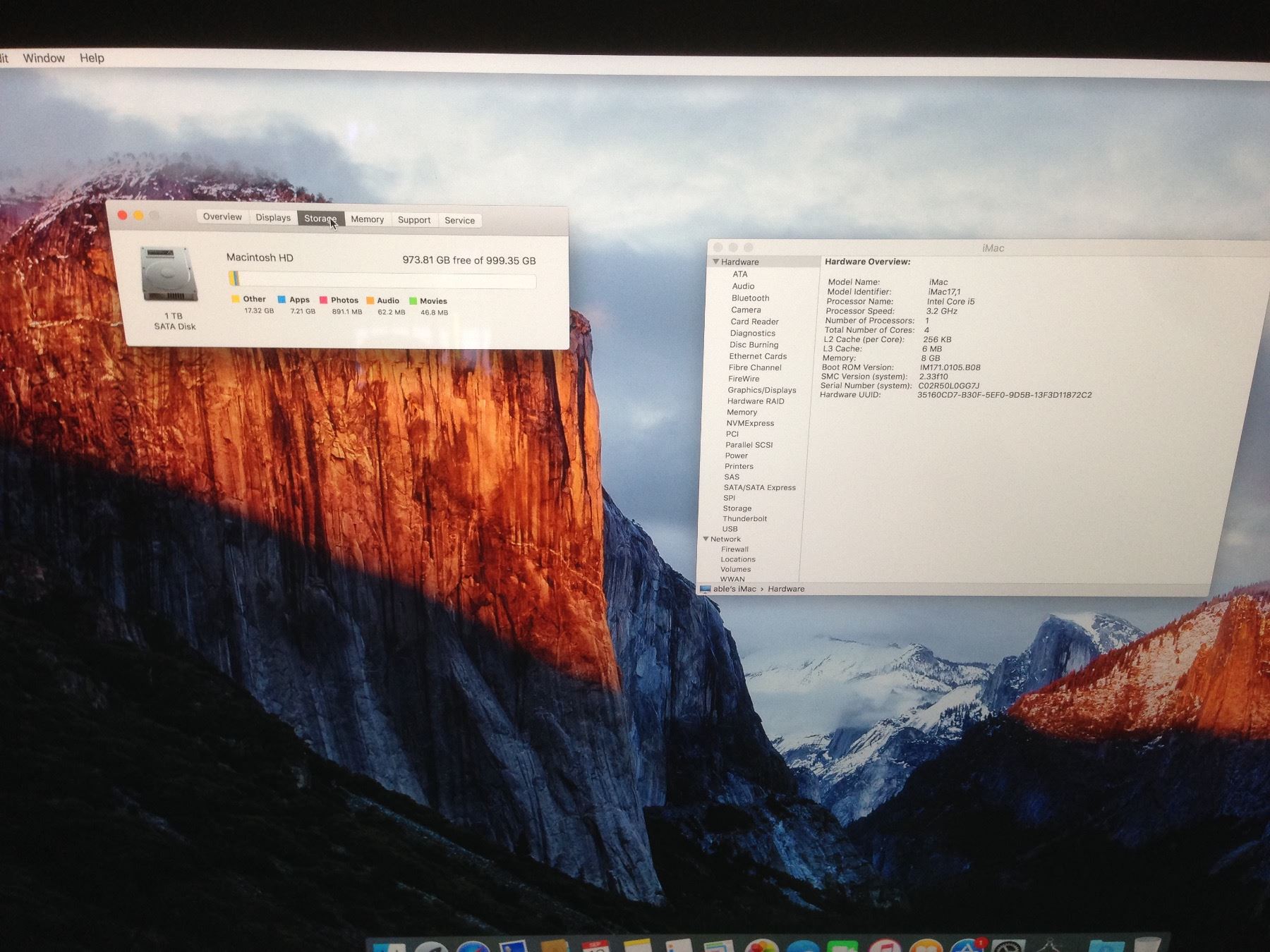1270x952 pixels.
Task: Open the Window menu
Action: pyautogui.click(x=44, y=58)
